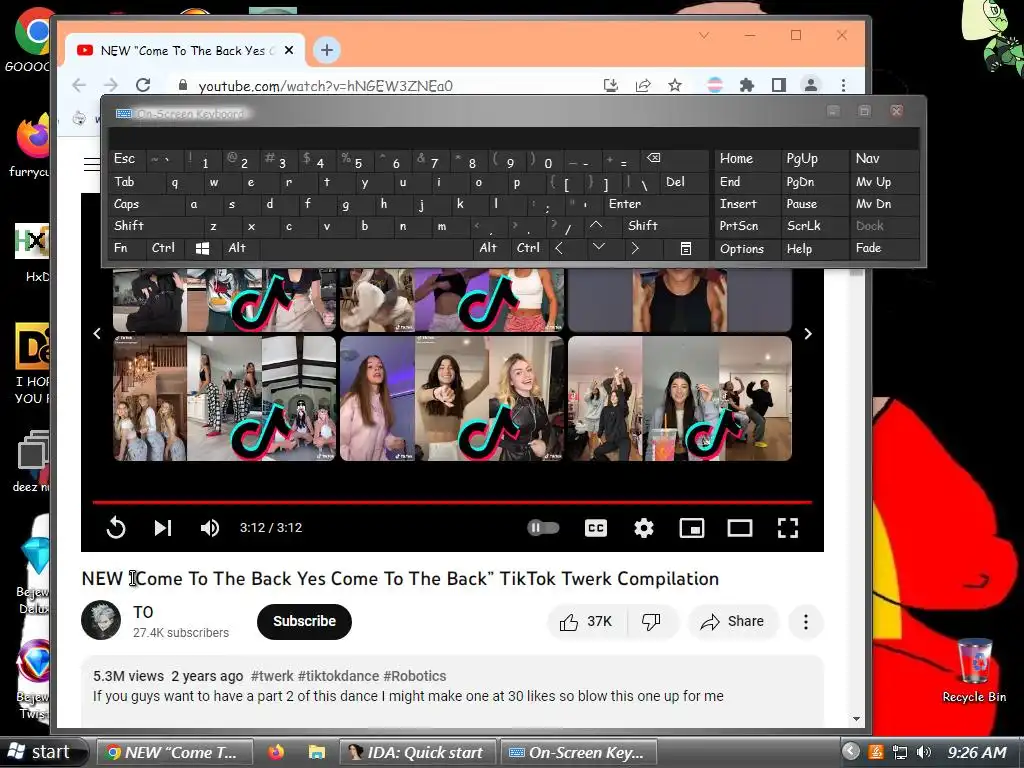
Task: Subscribe to the TO channel
Action: [x=304, y=621]
